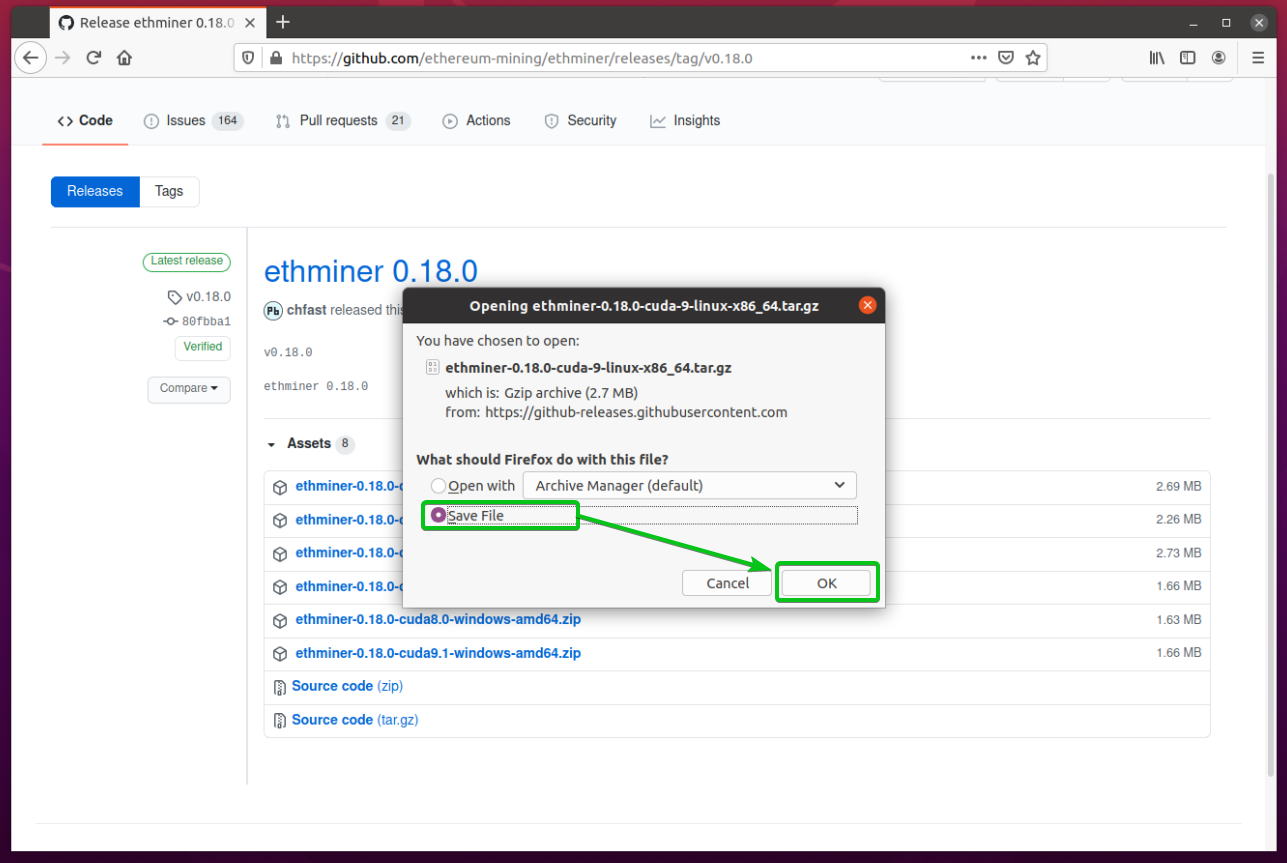Click the tracking protection shield icon
This screenshot has width=1287, height=863.
[x=249, y=58]
